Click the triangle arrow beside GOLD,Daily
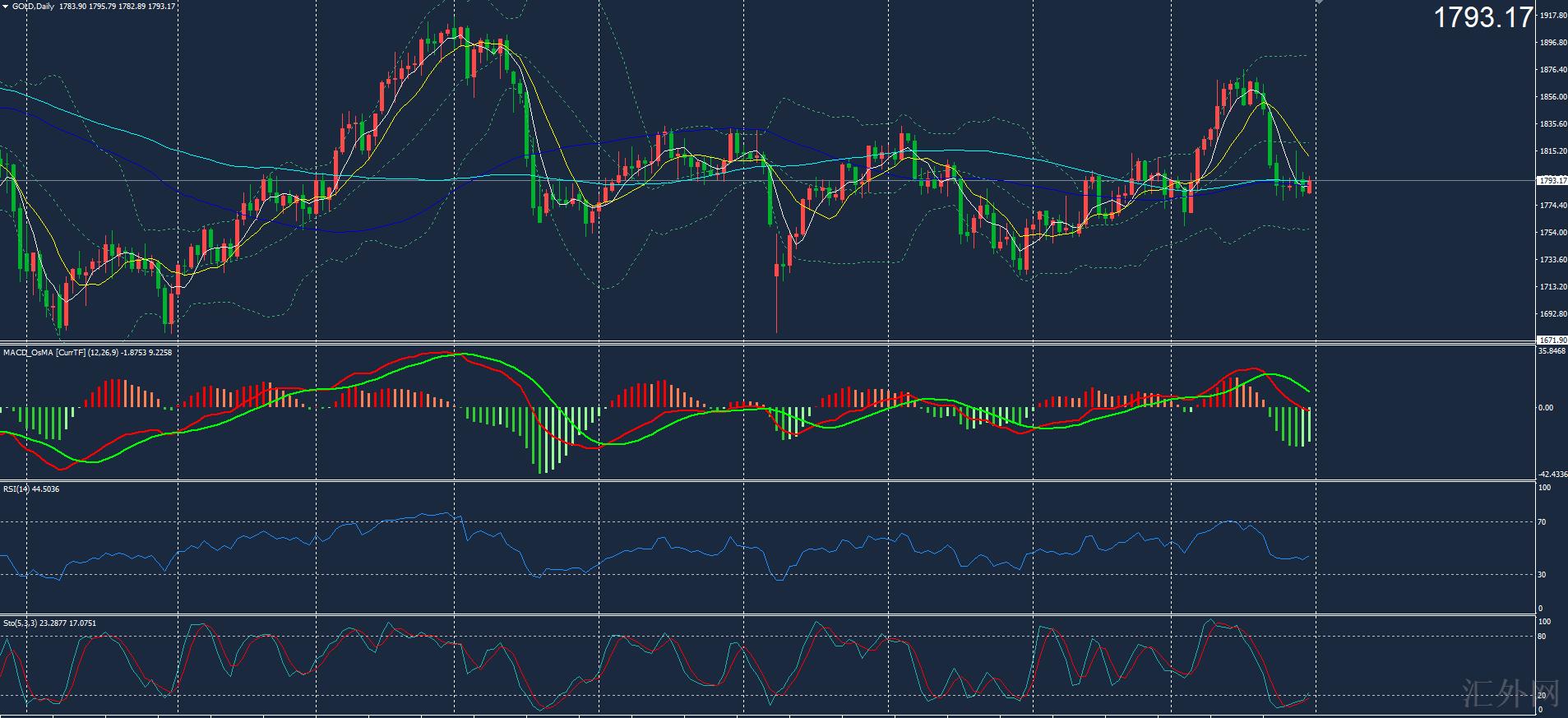 [5, 7]
